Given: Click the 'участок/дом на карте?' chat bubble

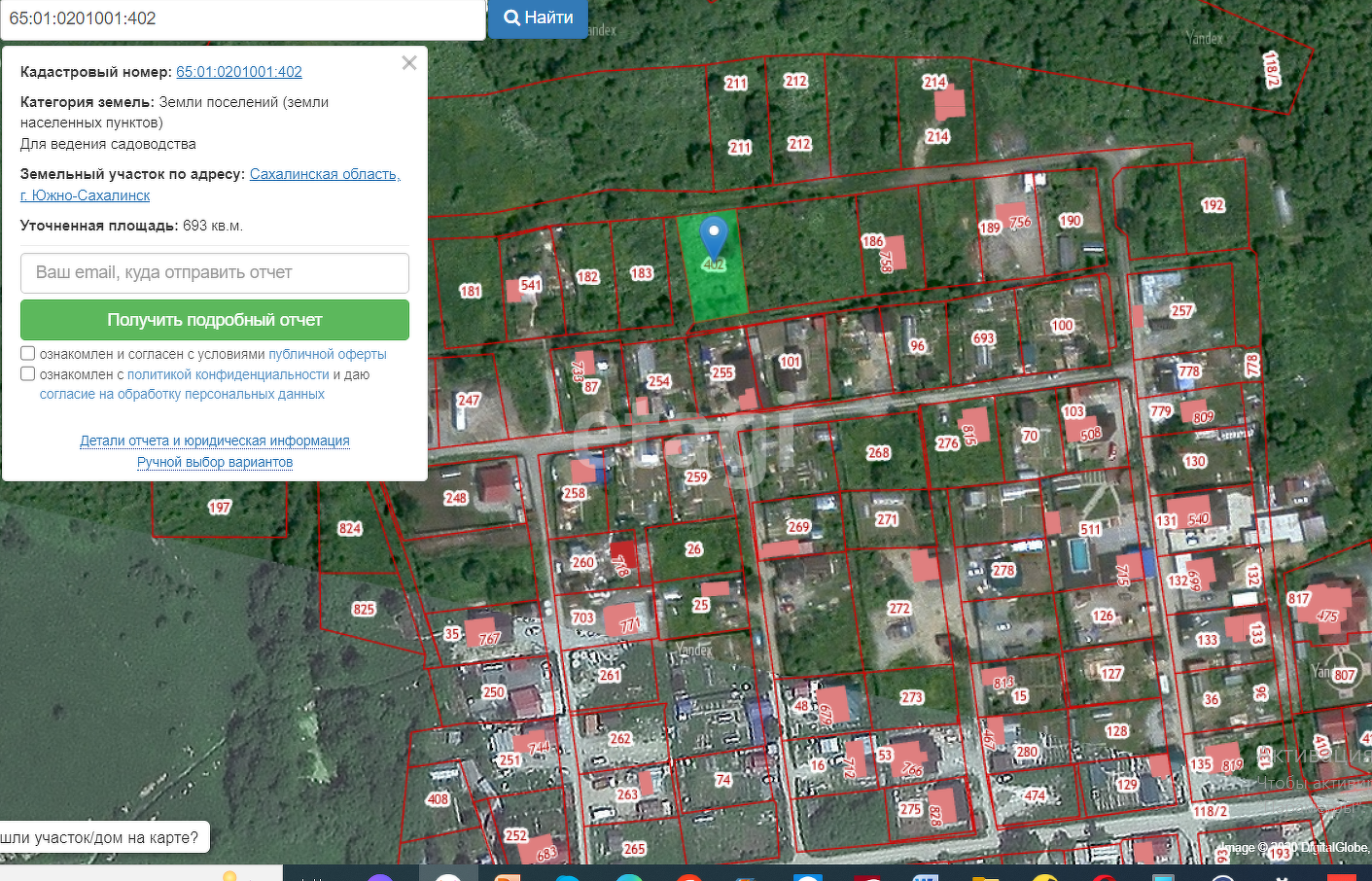Looking at the screenshot, I should coord(101,837).
